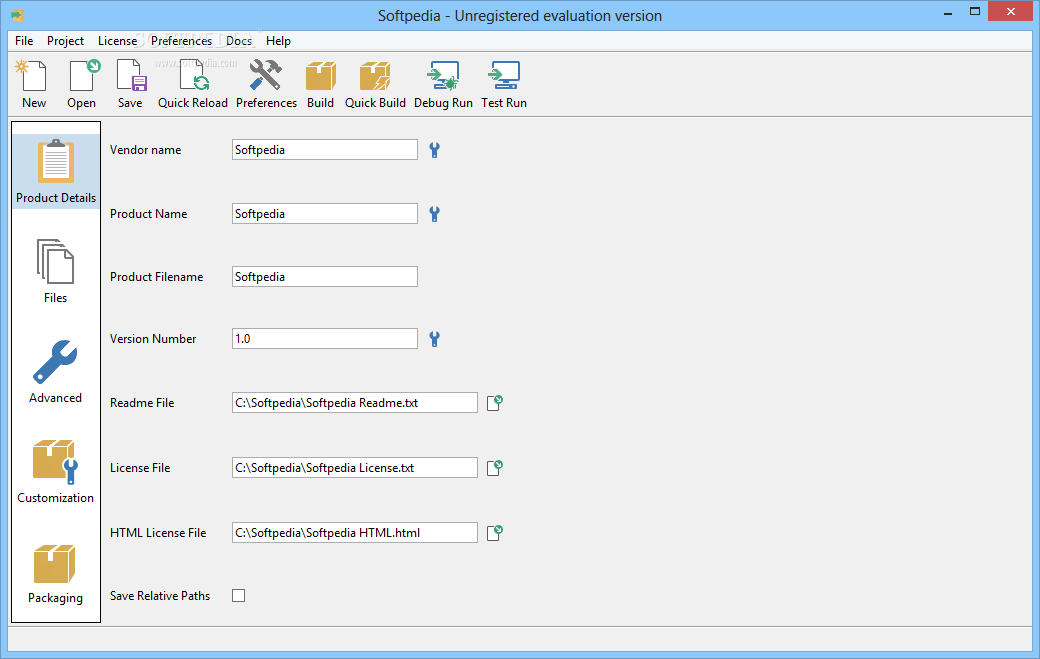Screen dimensions: 1040x659
Task: Switch to Files section in sidebar
Action: point(56,271)
